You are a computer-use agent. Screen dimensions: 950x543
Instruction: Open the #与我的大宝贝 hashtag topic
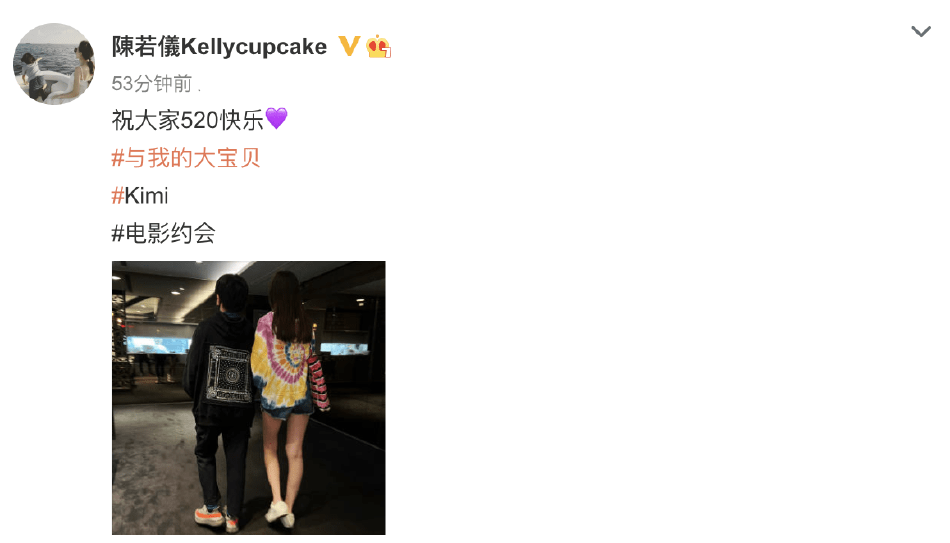(x=186, y=158)
